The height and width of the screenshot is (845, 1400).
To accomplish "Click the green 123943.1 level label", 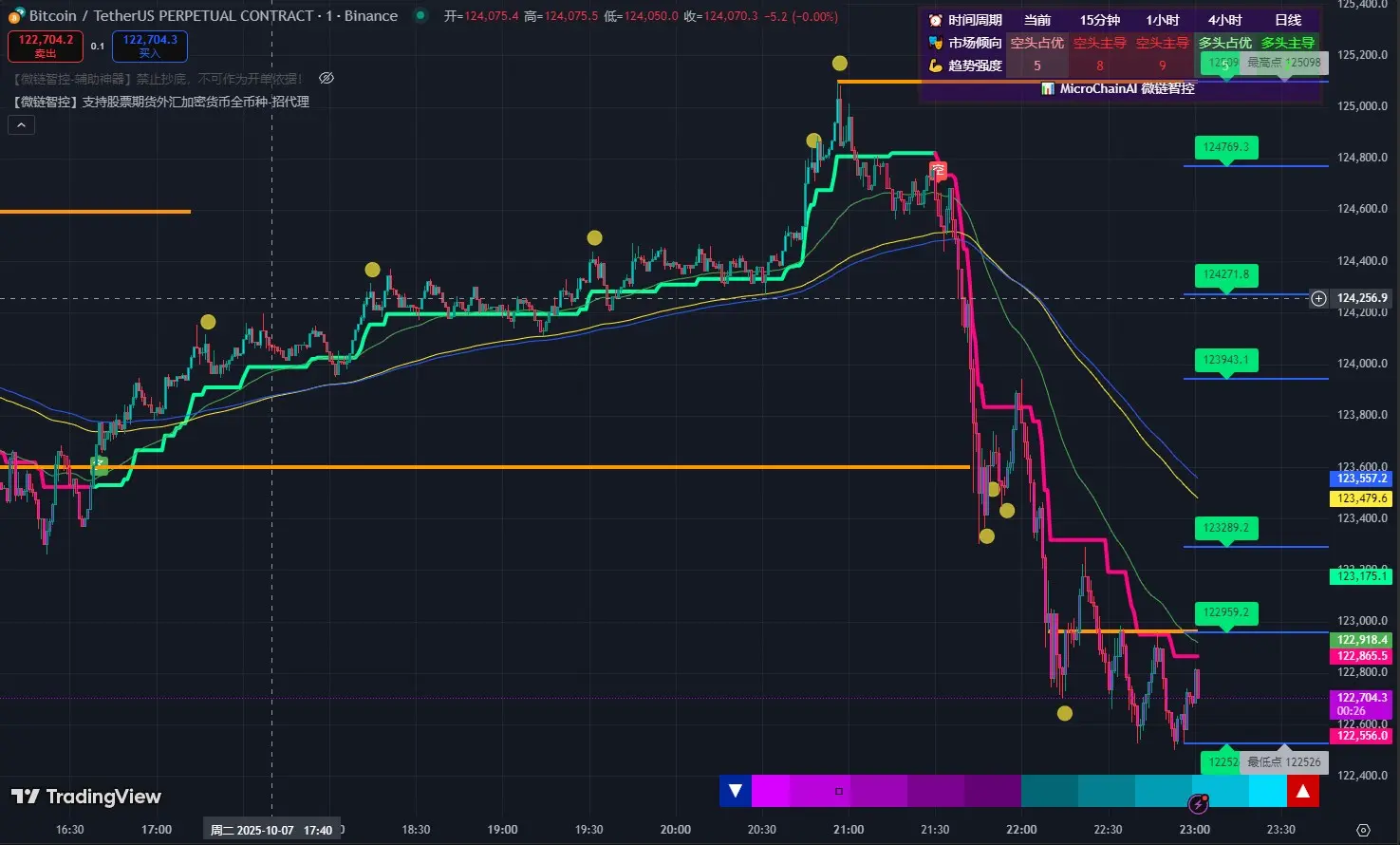I will click(x=1226, y=360).
